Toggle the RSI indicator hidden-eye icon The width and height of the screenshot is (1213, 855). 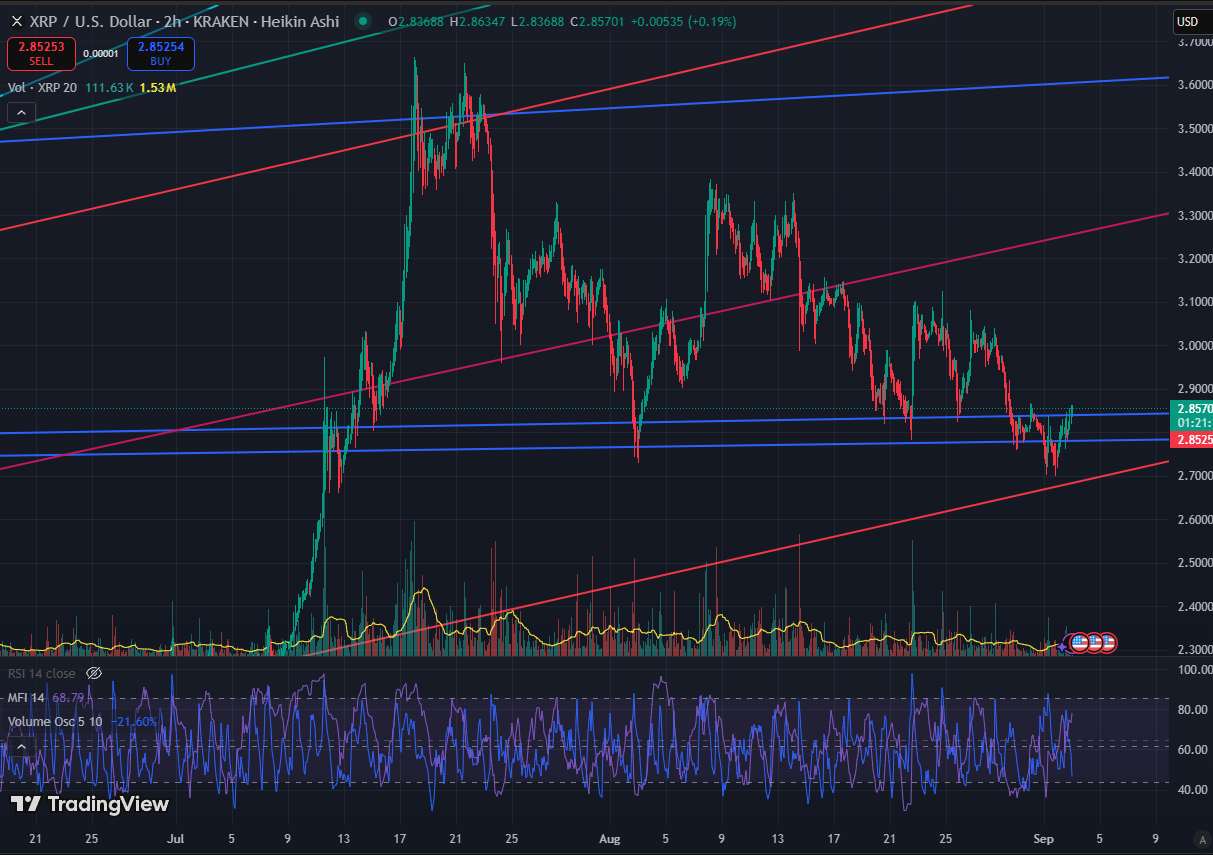(x=94, y=673)
